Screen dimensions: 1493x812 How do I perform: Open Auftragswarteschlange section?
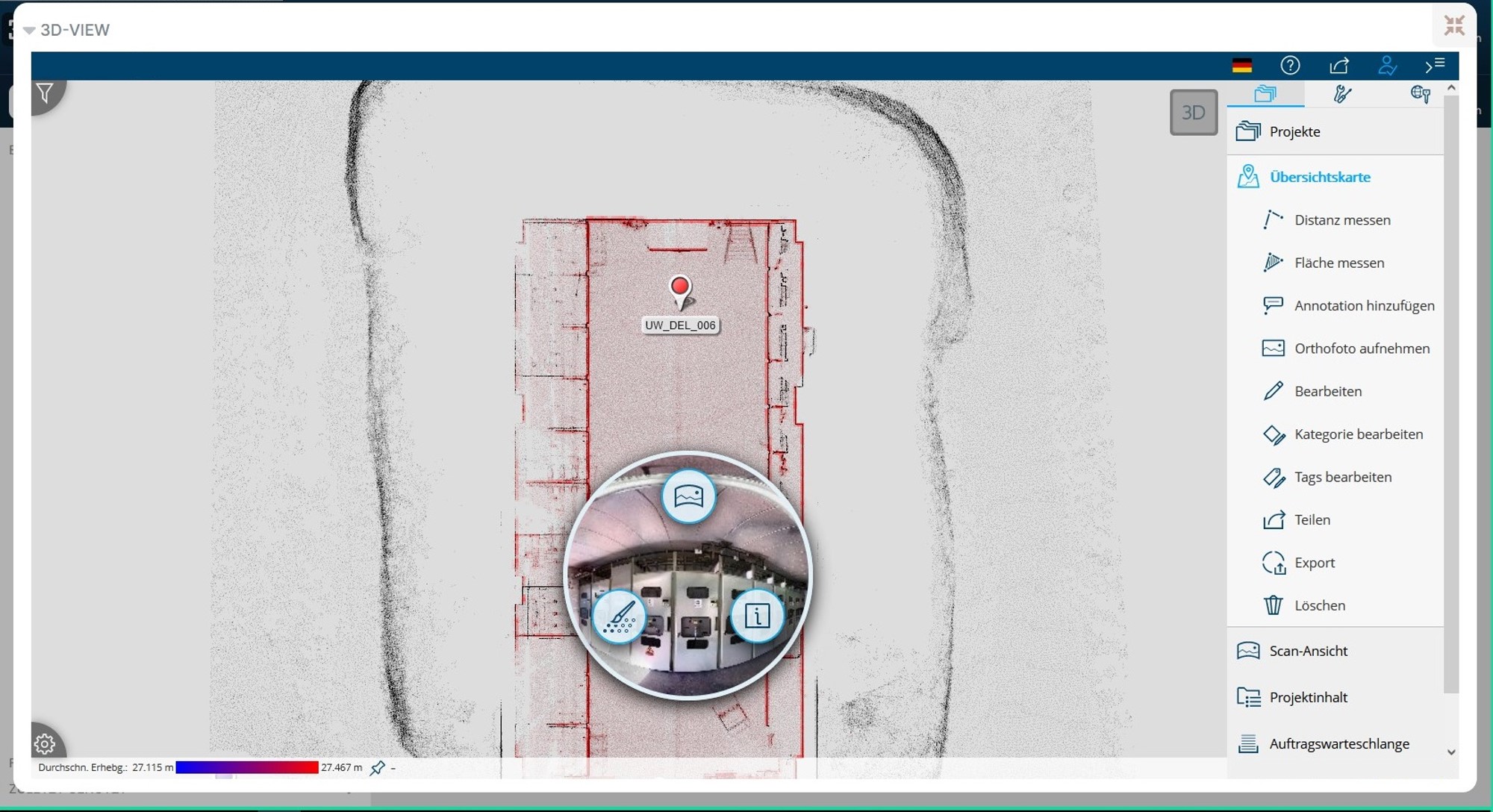point(1335,744)
